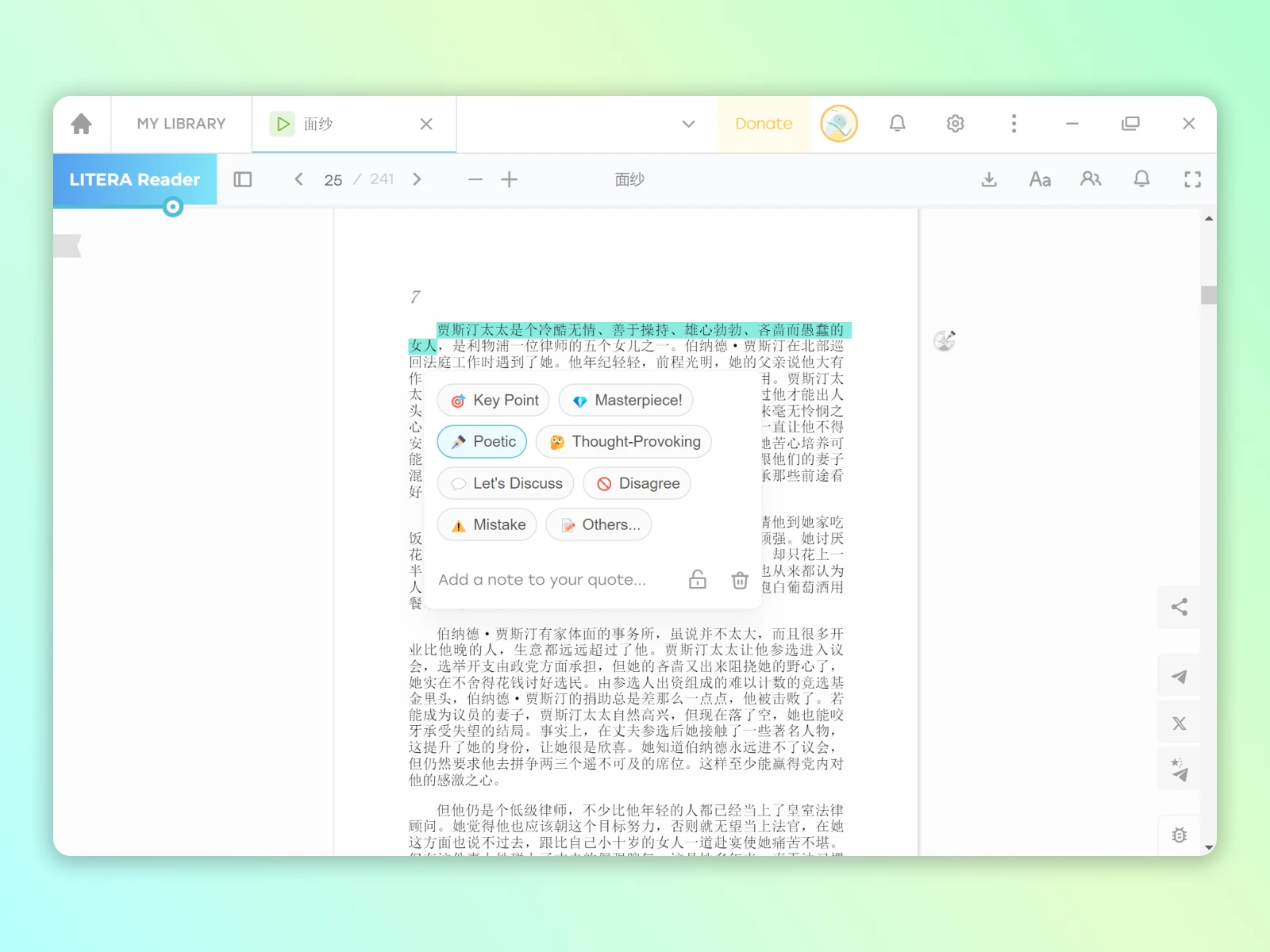Viewport: 1270px width, 952px height.
Task: Click the reading progress circle marker
Action: coord(172,207)
